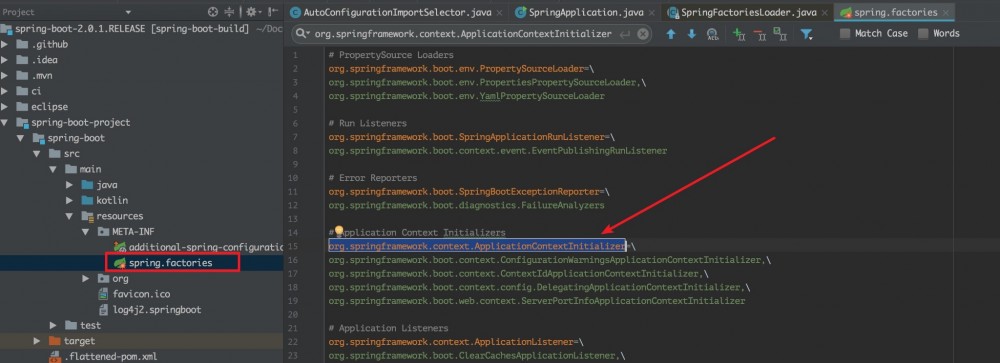This screenshot has height=363, width=1000.
Task: Focus the find text input field
Action: click(463, 34)
